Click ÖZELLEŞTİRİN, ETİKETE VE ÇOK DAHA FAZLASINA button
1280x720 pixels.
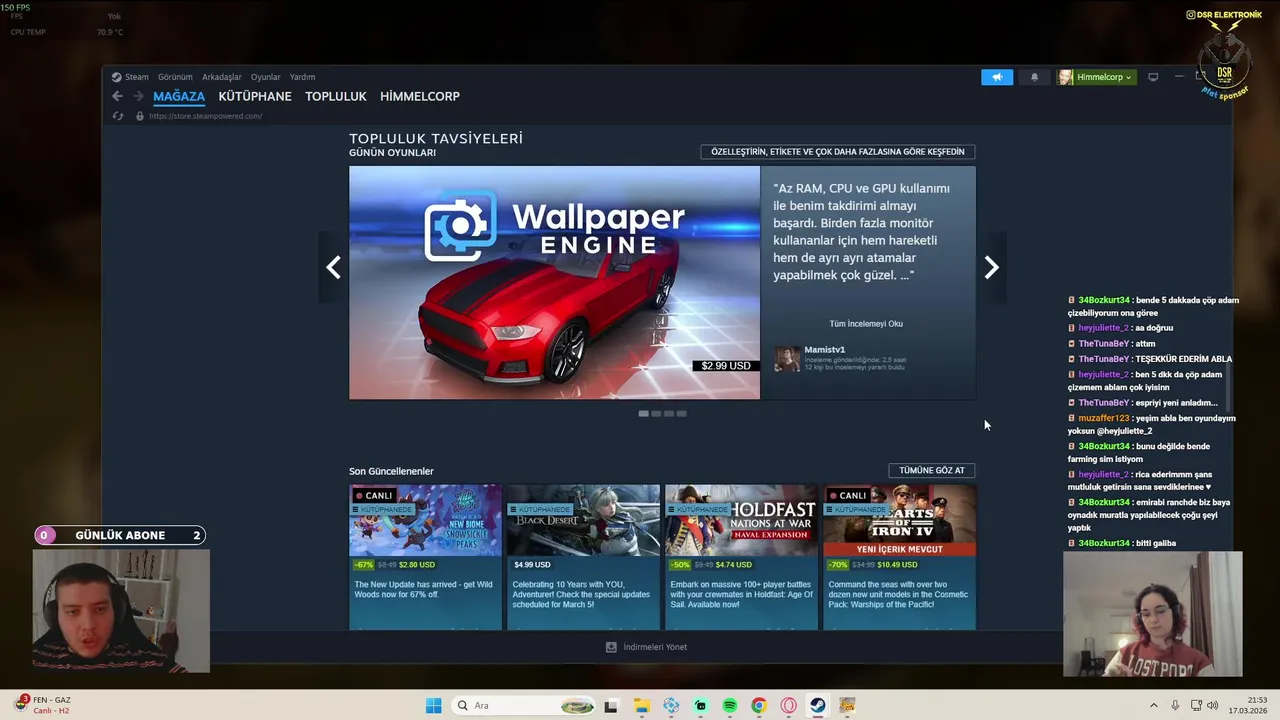[838, 152]
